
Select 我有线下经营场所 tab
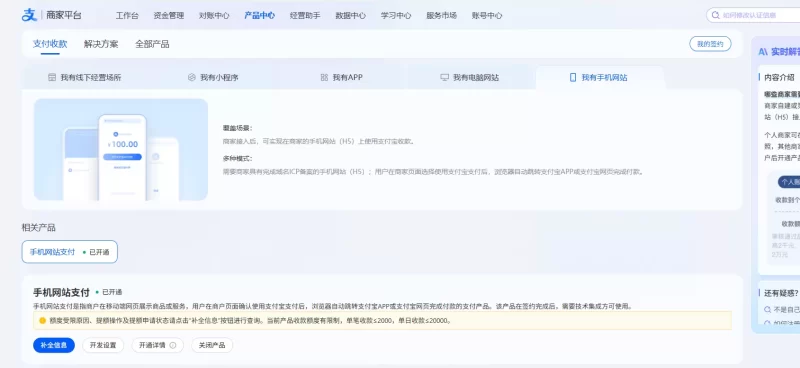85,78
